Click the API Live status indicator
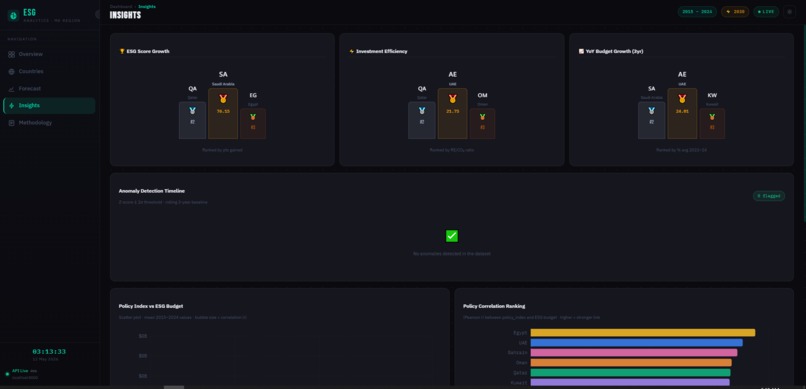This screenshot has height=389, width=806. (x=20, y=371)
